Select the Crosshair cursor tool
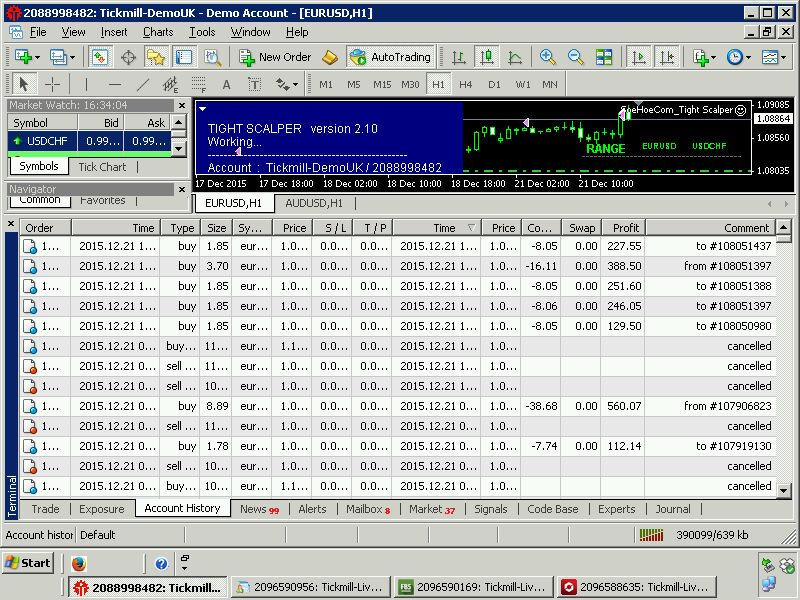 click(52, 85)
